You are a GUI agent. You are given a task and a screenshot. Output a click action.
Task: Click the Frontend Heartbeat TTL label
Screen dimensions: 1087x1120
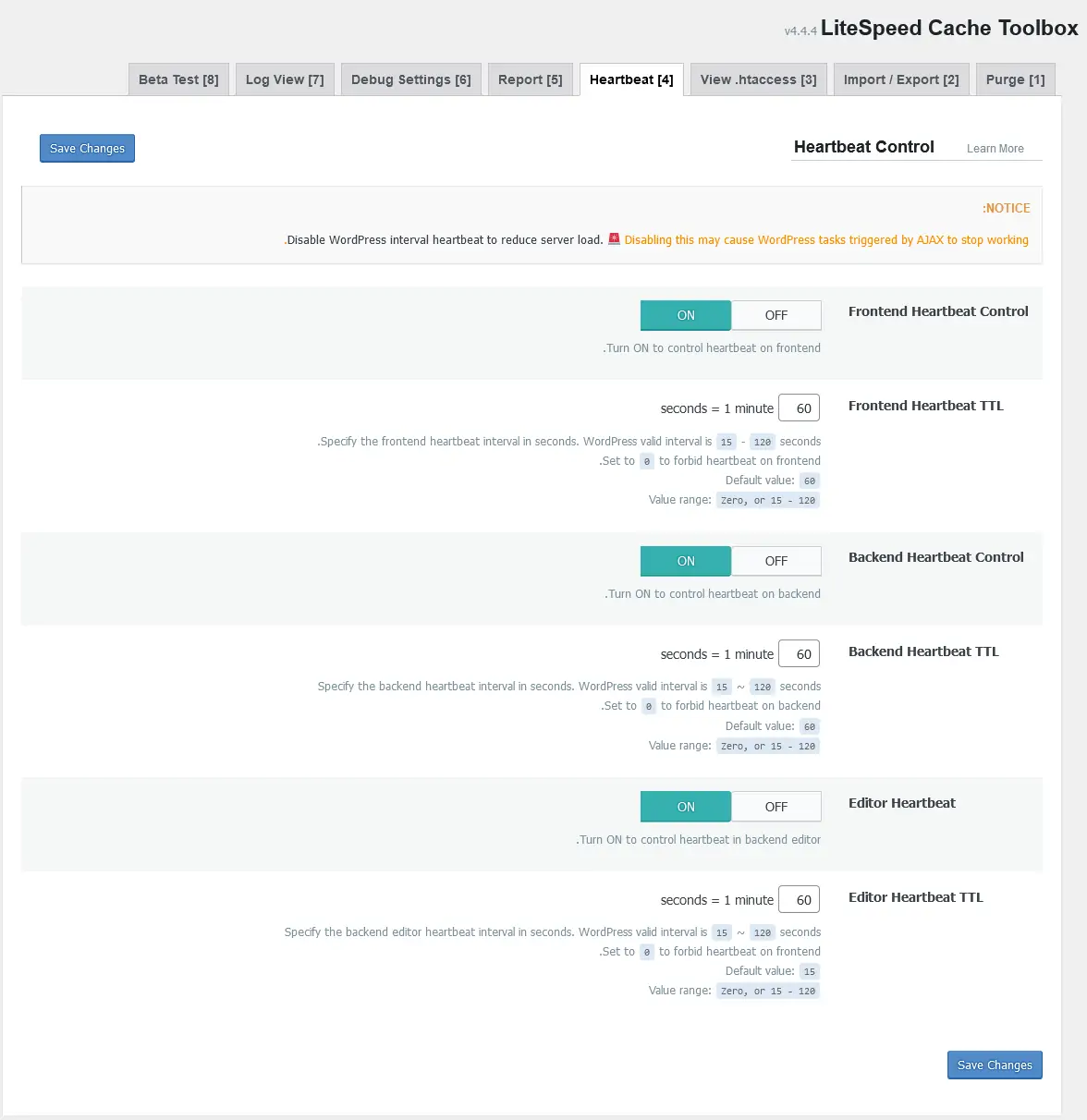tap(925, 406)
